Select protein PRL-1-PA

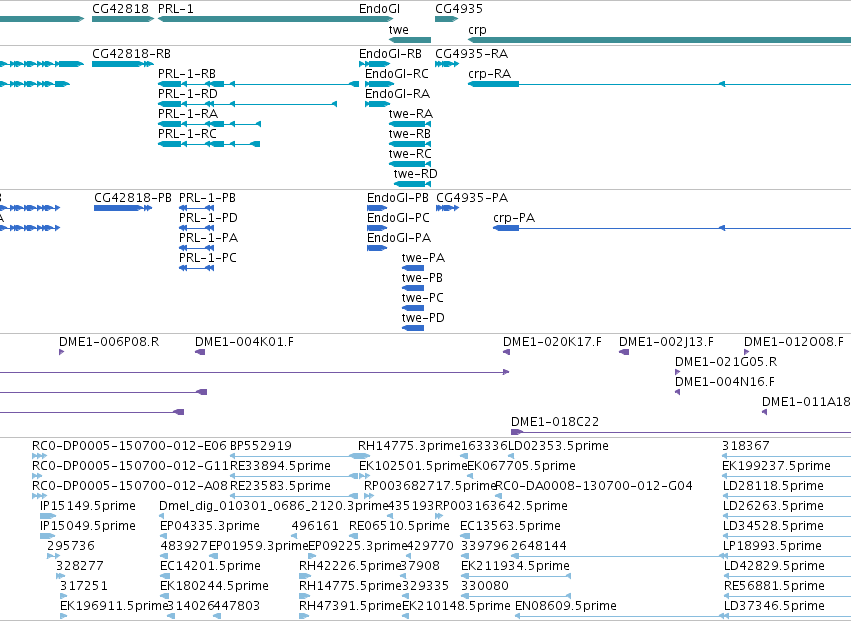[196, 248]
